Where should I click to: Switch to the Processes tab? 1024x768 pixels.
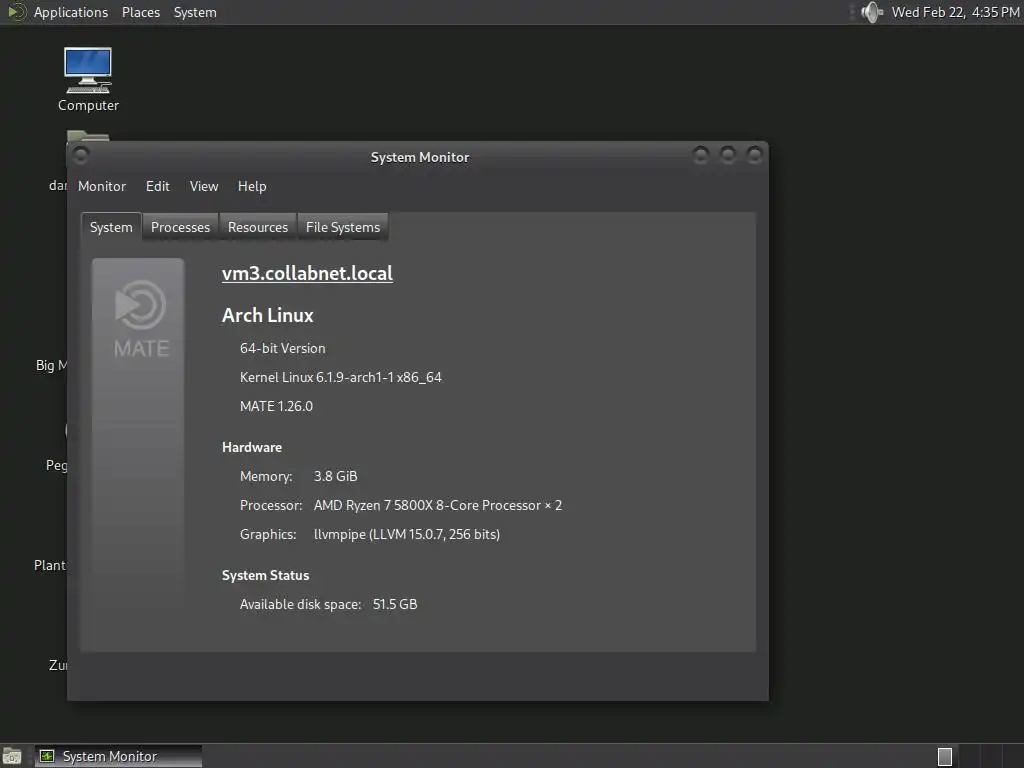point(180,227)
